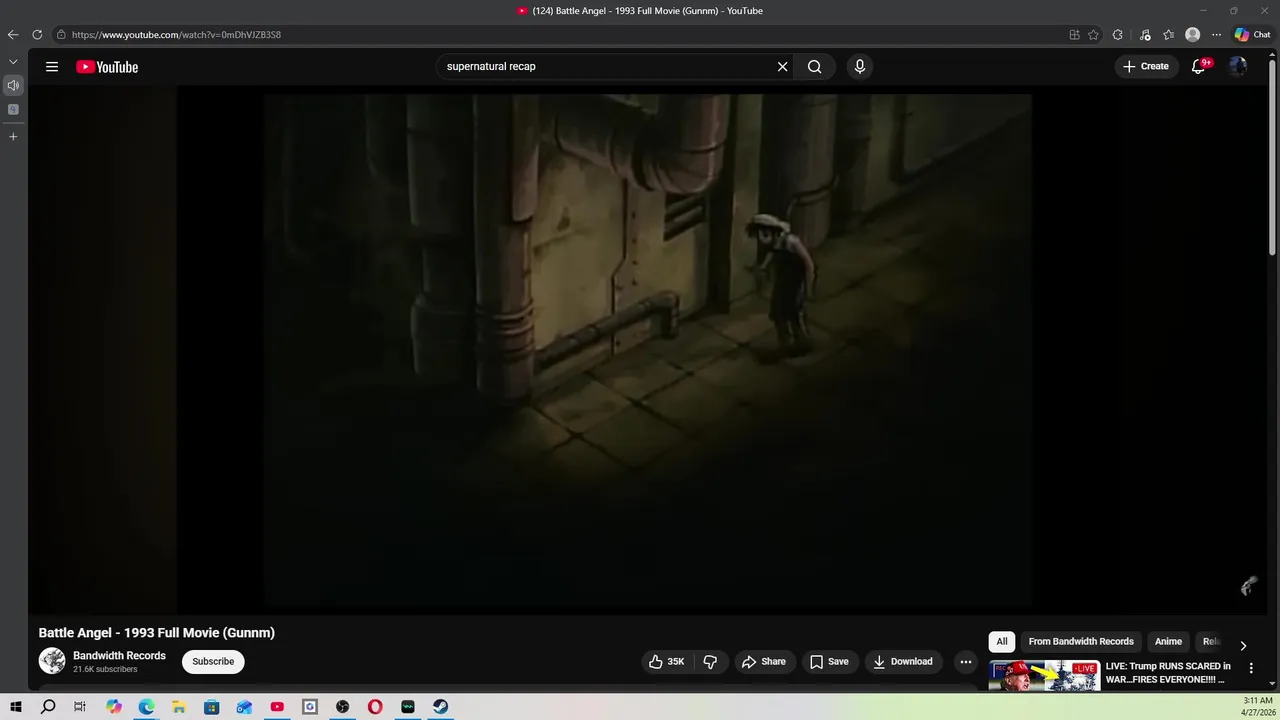Open the YouTube app in the taskbar
Screen dimensions: 1280x720
277,707
